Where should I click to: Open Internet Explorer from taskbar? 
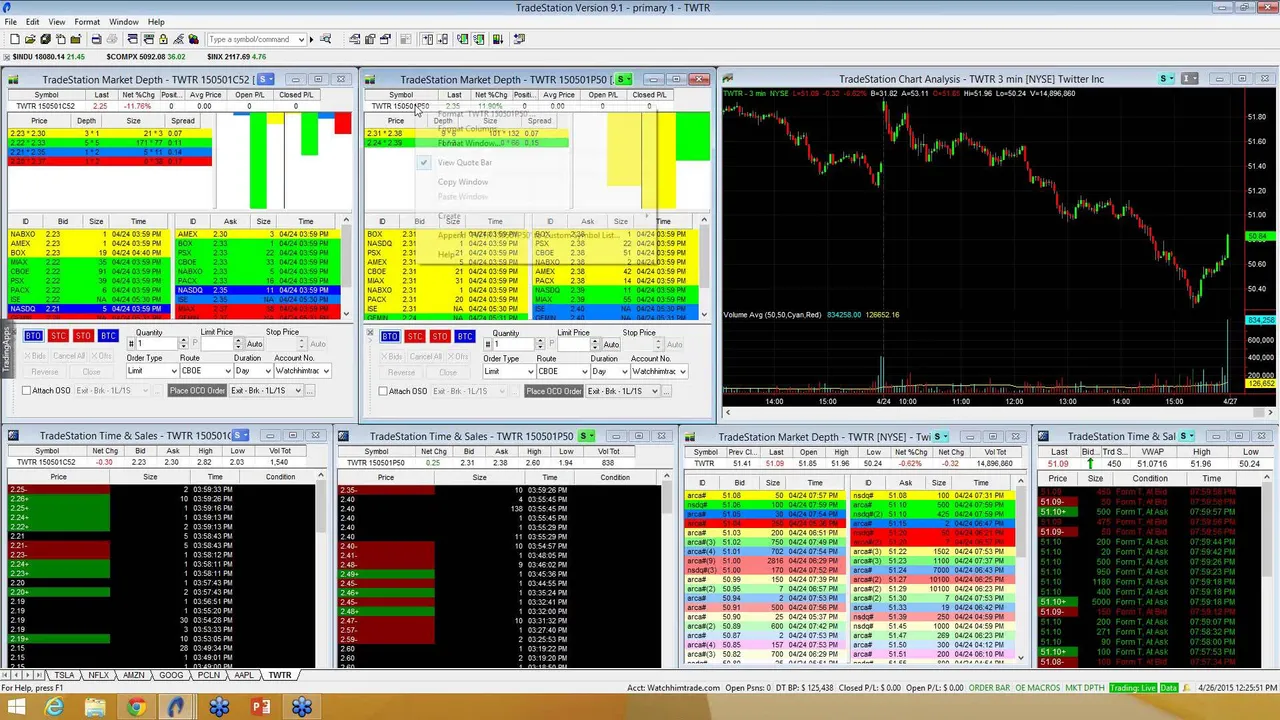pos(54,707)
